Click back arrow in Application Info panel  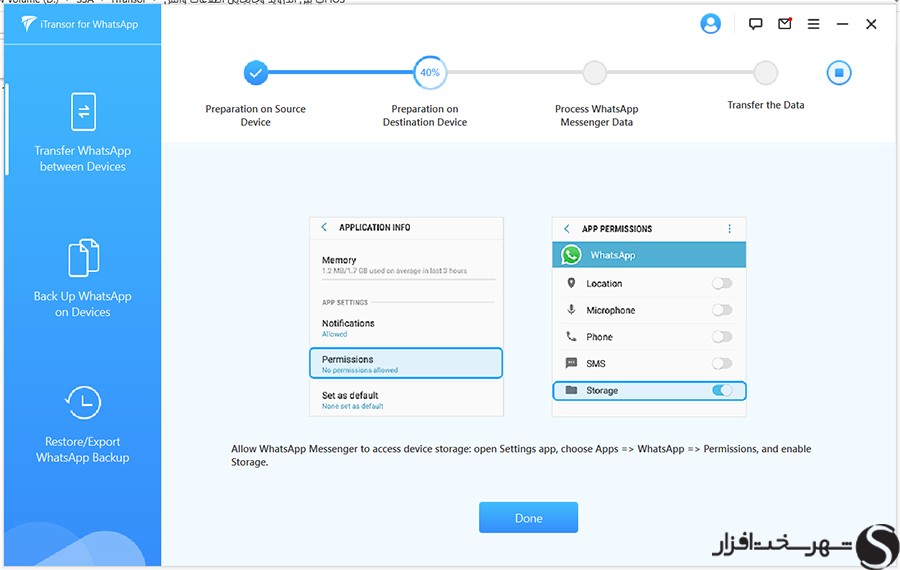[x=324, y=227]
